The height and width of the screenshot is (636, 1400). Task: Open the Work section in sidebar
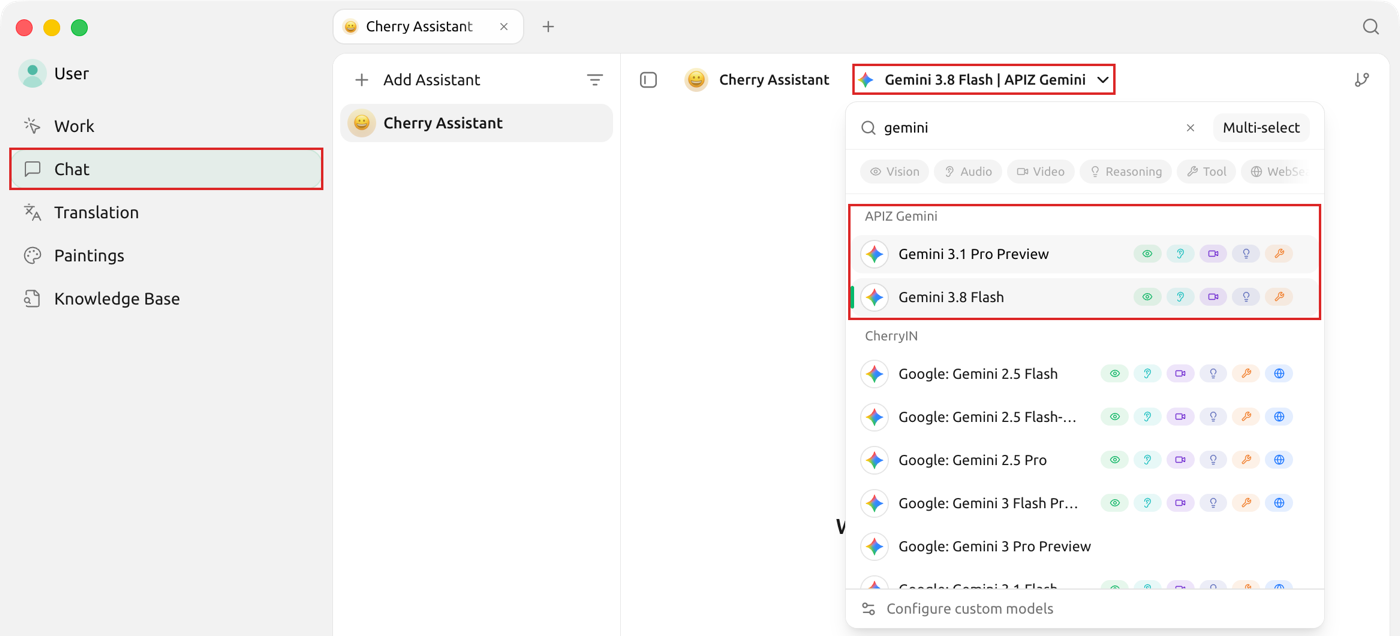click(166, 126)
